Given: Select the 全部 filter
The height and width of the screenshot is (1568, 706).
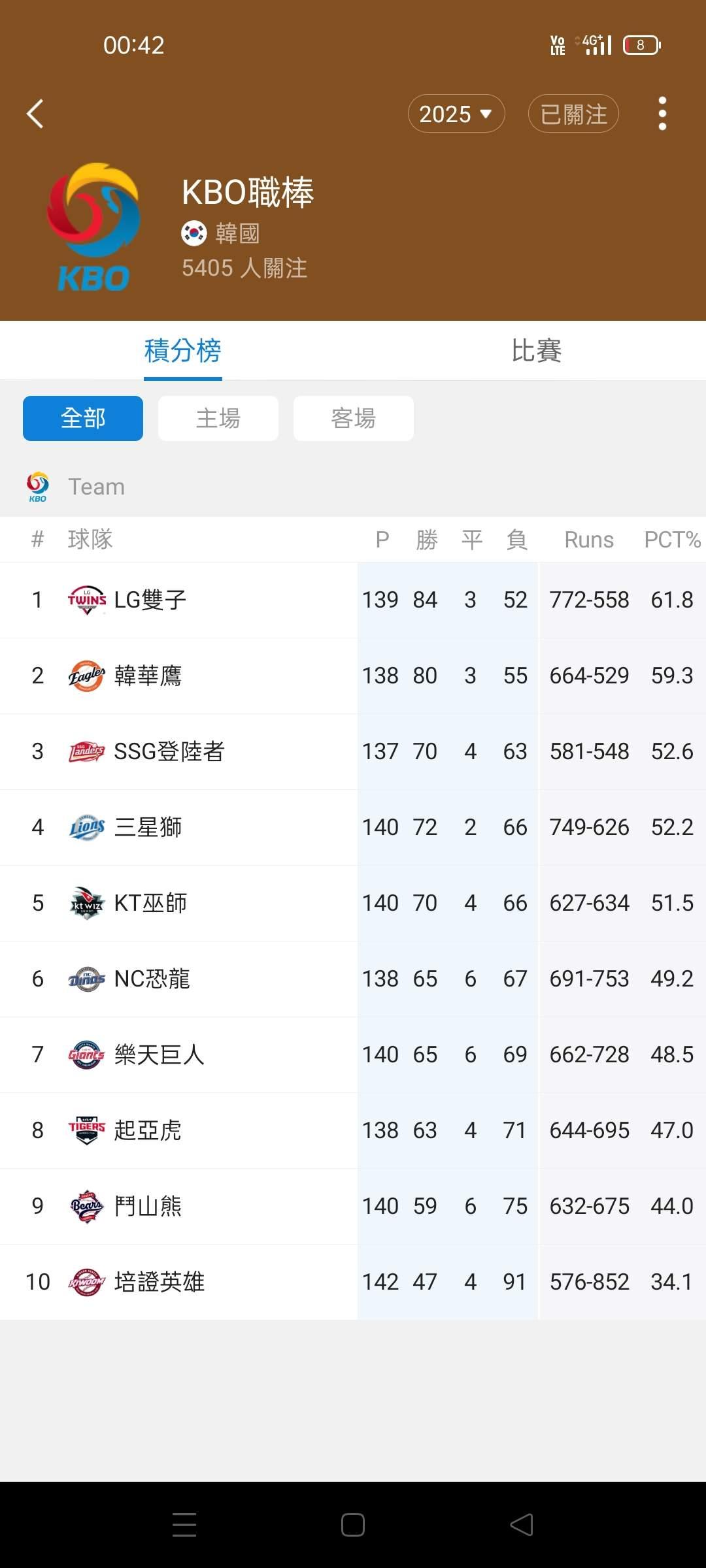Looking at the screenshot, I should 83,418.
